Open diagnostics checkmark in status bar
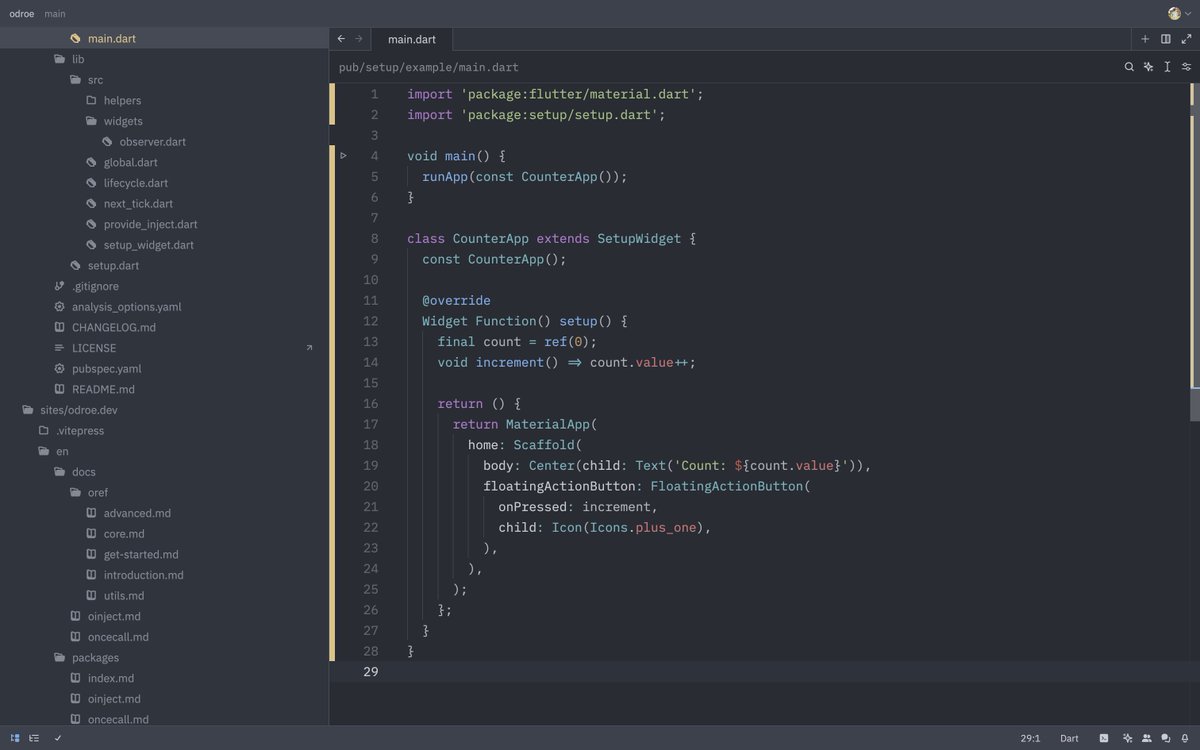 pyautogui.click(x=58, y=738)
